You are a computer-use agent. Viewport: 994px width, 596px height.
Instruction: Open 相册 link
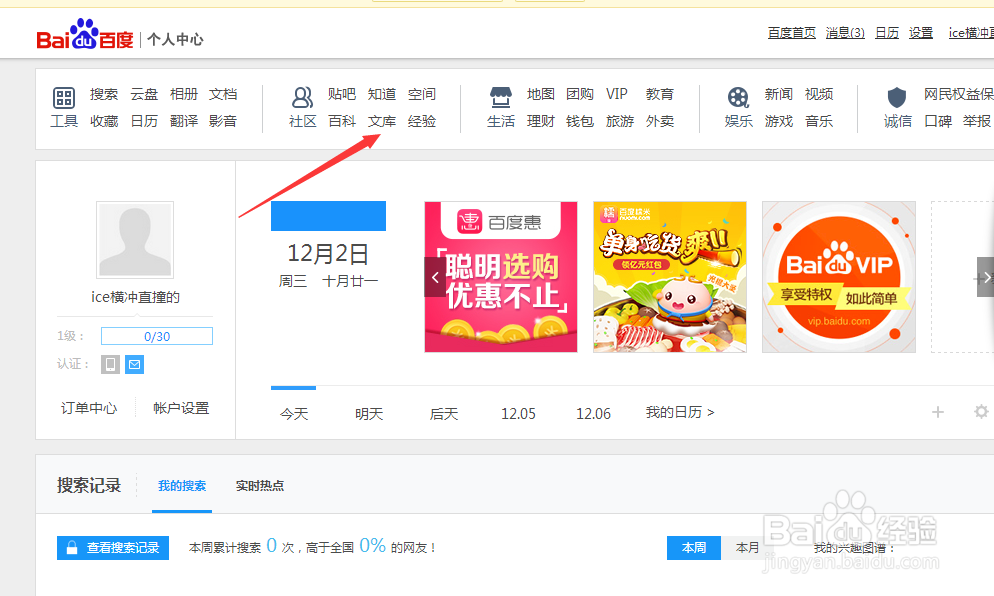pos(184,94)
